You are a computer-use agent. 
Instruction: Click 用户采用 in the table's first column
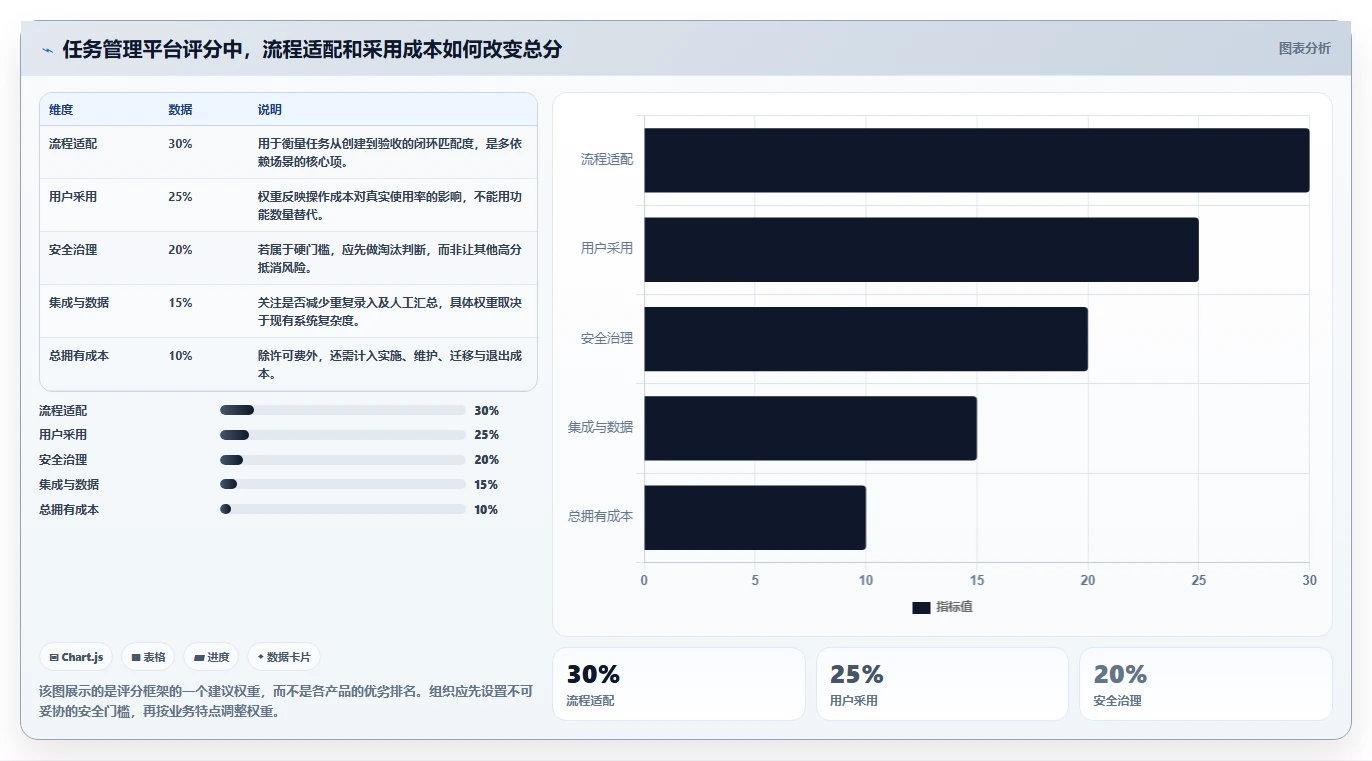73,197
